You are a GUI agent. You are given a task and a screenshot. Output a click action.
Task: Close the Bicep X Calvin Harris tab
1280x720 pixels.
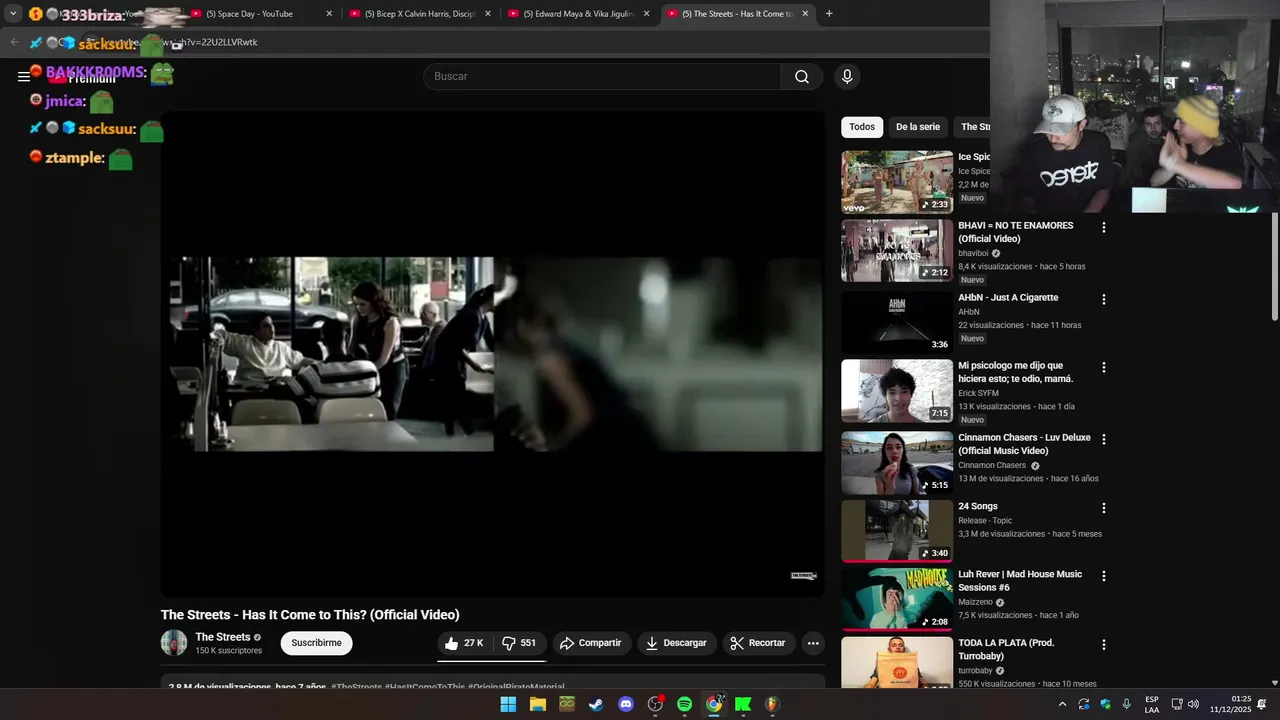click(x=488, y=14)
